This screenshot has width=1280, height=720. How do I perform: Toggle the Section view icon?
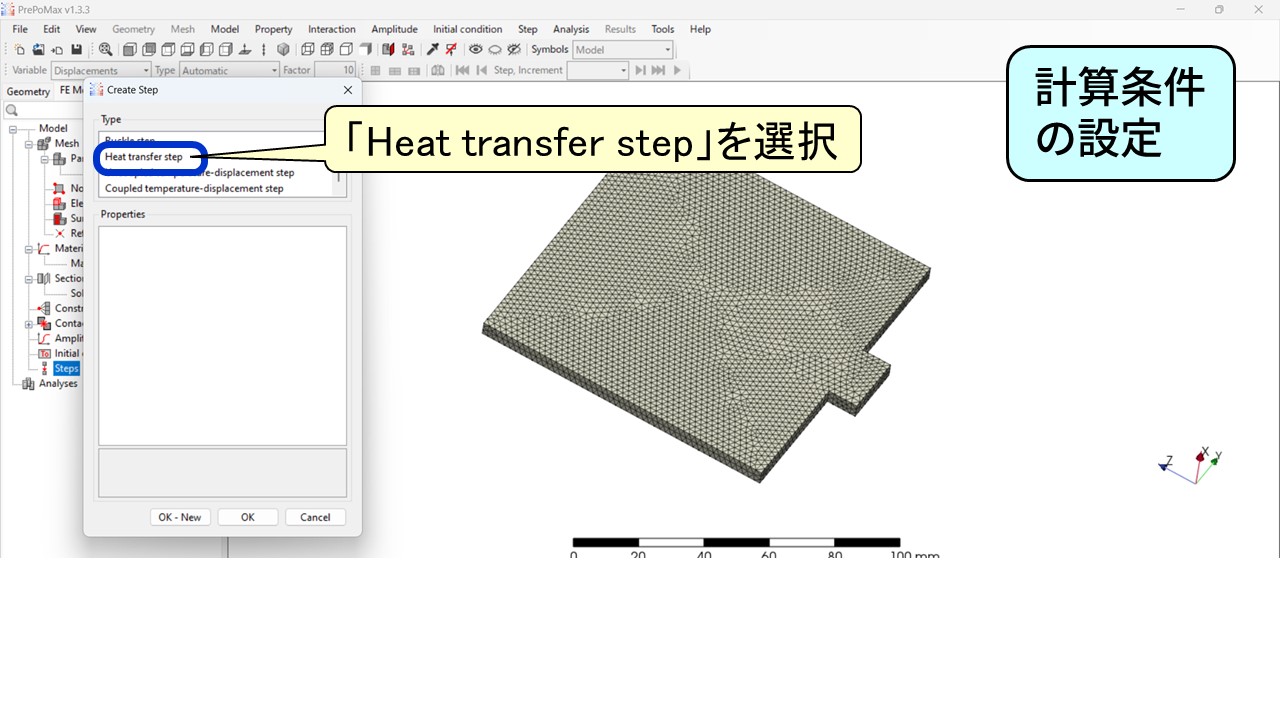coord(388,49)
